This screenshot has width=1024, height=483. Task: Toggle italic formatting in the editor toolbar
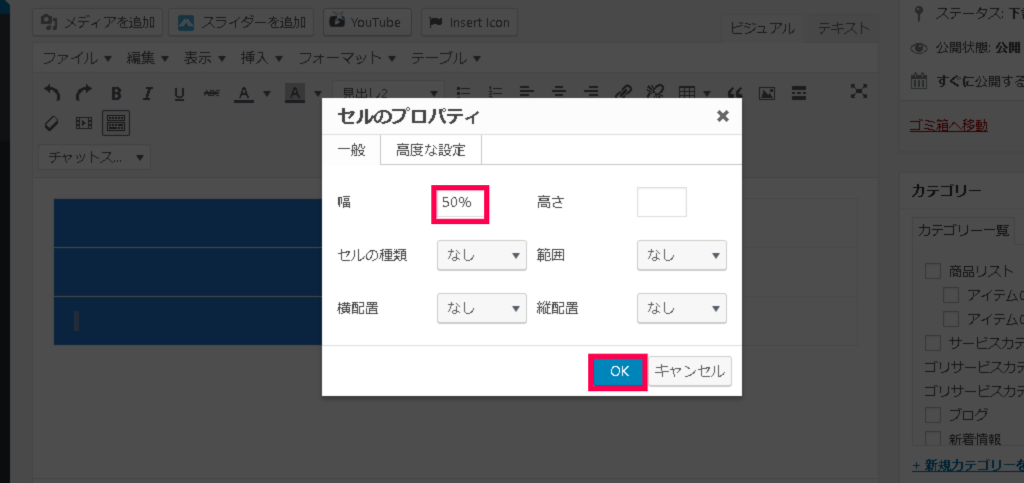[147, 94]
